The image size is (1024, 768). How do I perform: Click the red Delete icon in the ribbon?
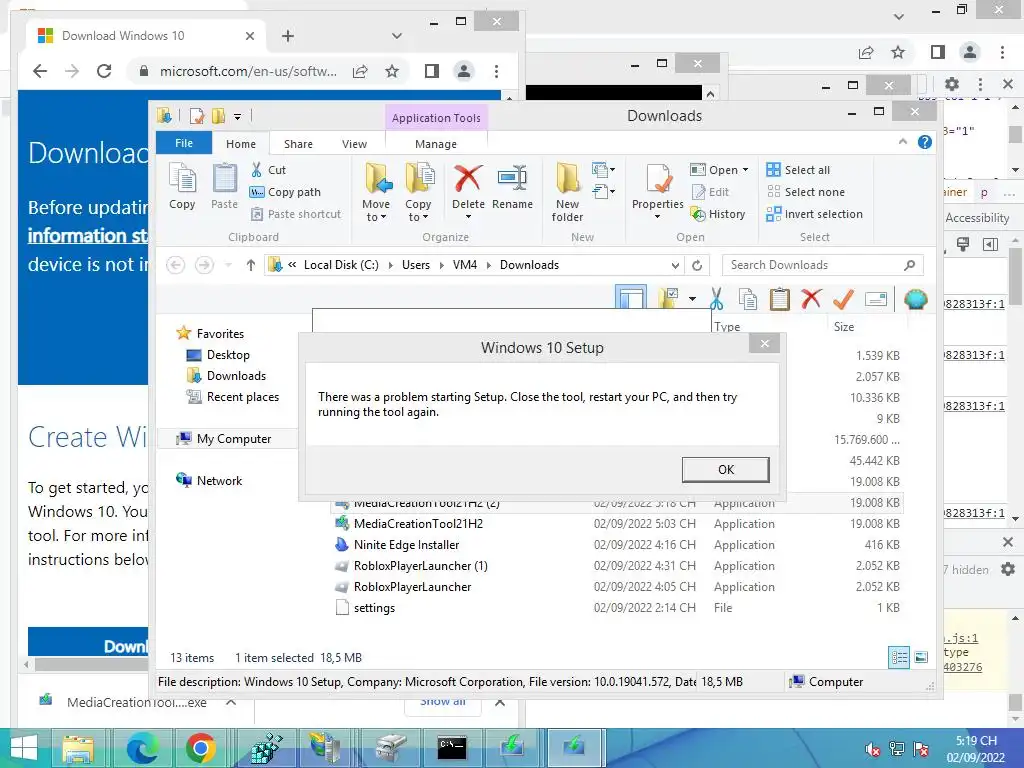point(468,178)
